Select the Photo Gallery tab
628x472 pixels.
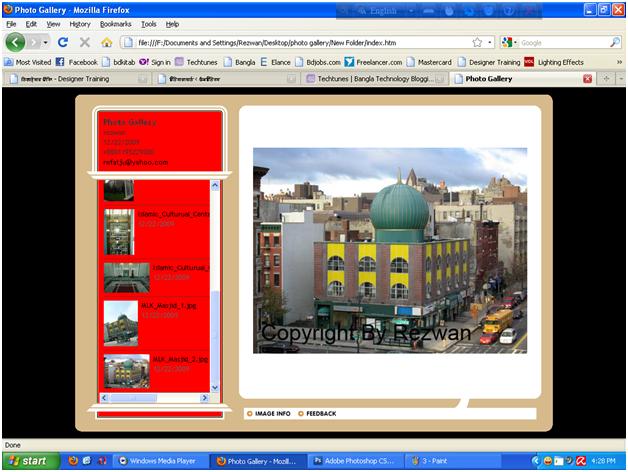523,79
